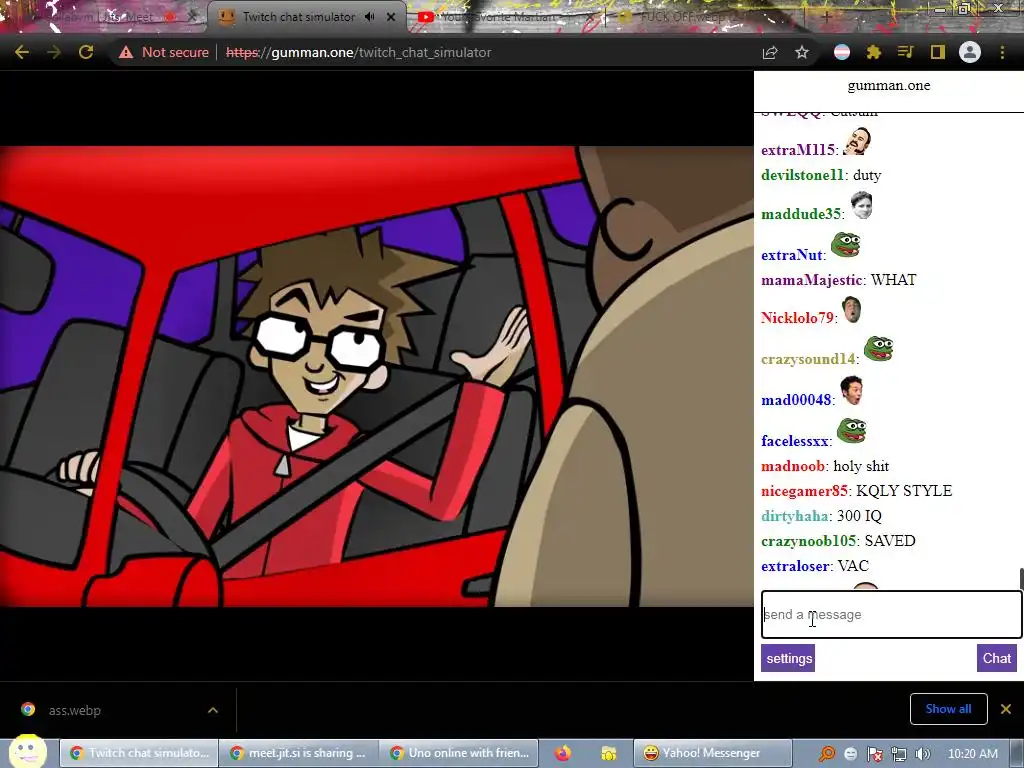
Task: Click the send a message field
Action: tap(891, 615)
